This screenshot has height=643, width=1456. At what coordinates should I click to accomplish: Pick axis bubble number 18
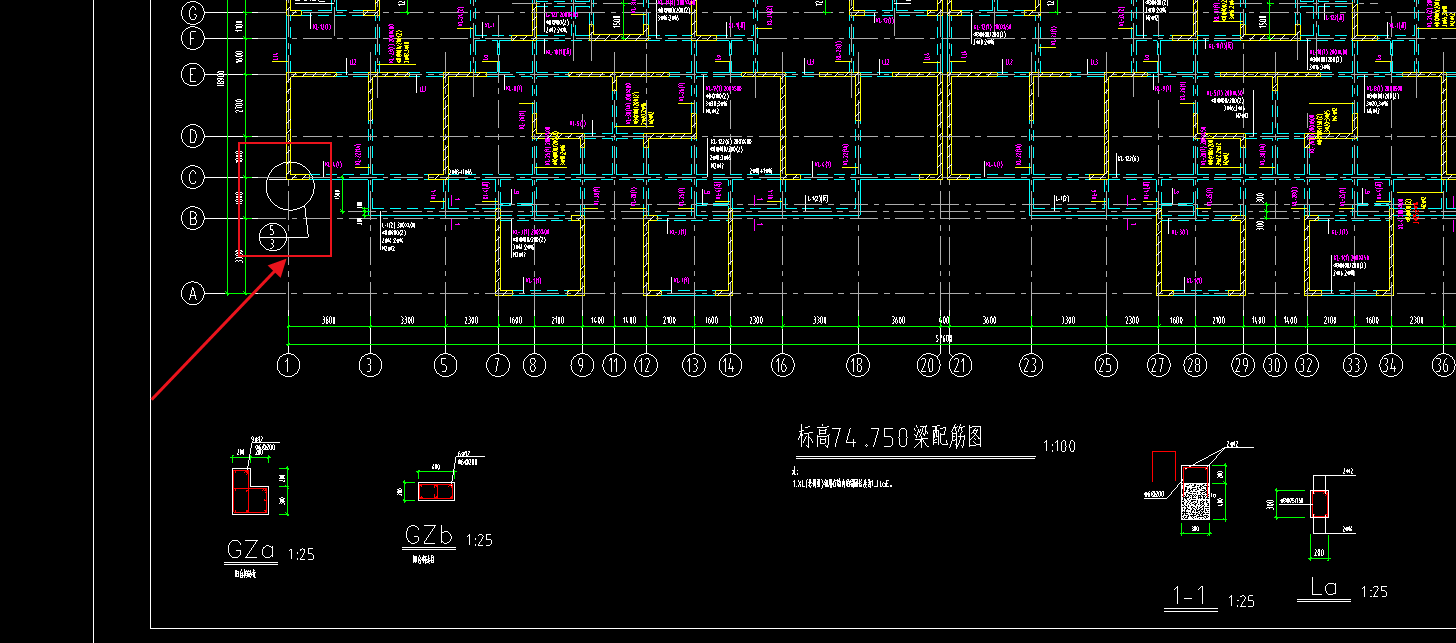858,365
